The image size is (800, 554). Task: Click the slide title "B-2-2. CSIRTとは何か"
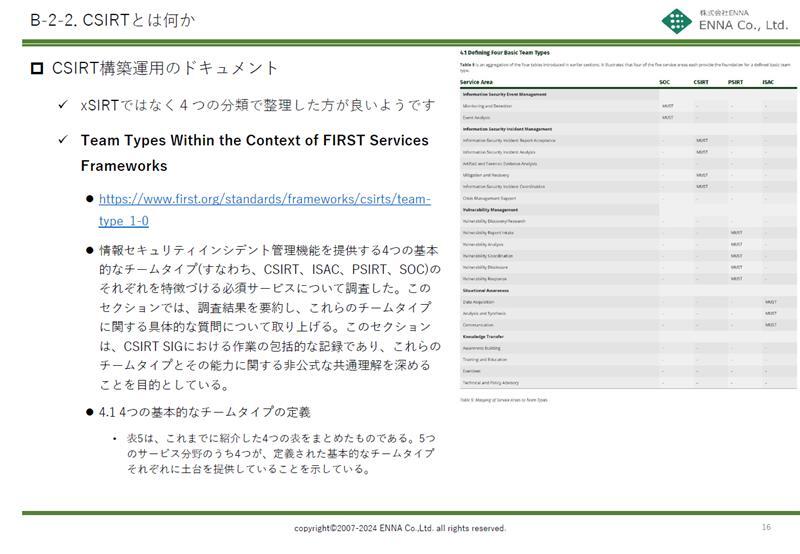coord(113,20)
